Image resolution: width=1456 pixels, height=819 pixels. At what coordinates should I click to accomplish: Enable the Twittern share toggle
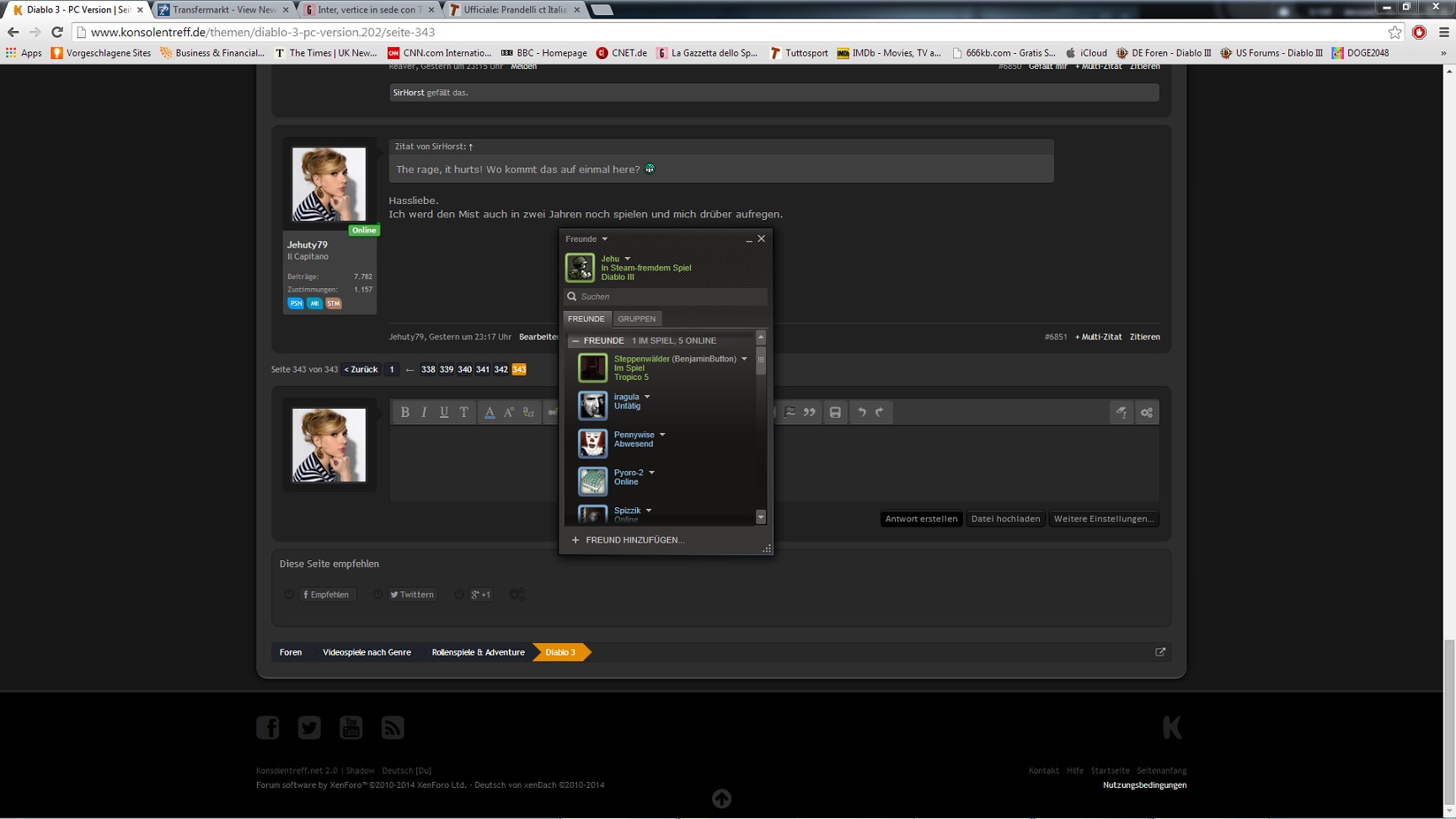point(378,595)
